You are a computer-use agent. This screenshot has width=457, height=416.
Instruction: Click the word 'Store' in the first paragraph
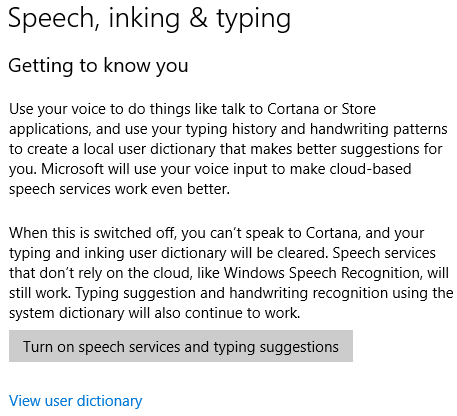click(x=358, y=109)
